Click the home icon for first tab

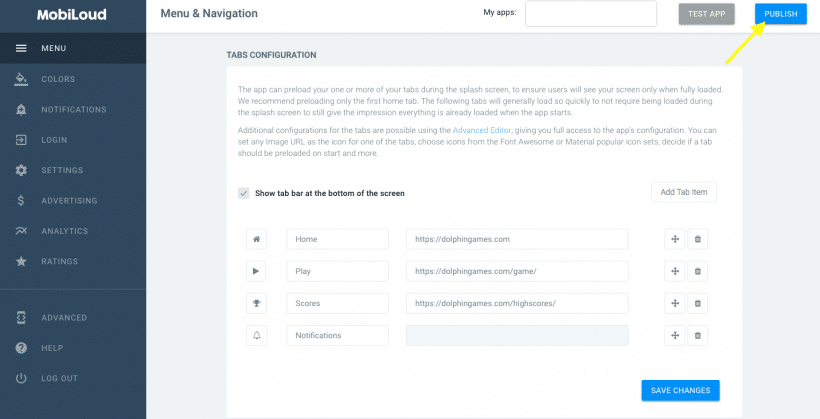click(257, 239)
